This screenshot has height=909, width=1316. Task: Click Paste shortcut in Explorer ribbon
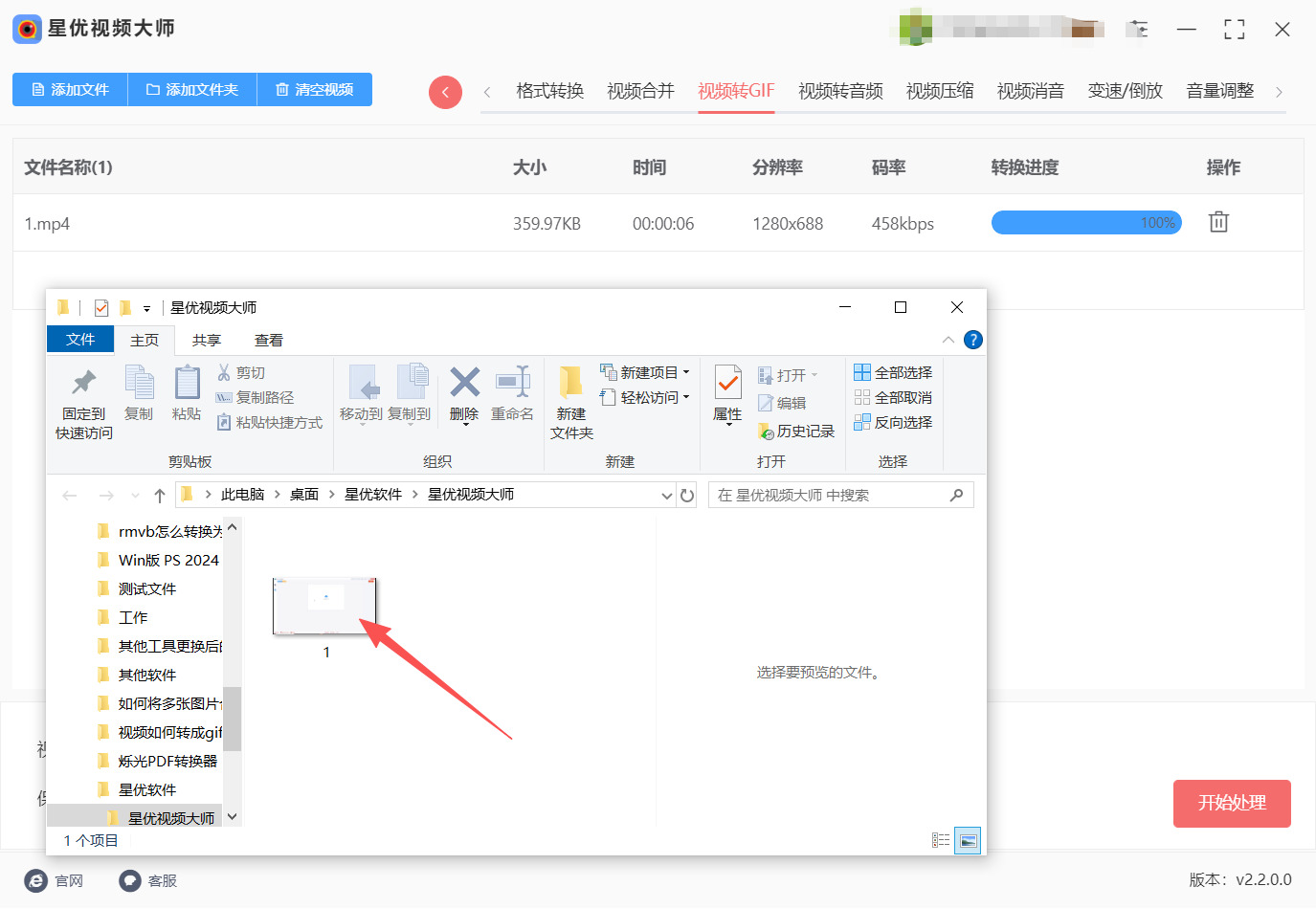(270, 422)
